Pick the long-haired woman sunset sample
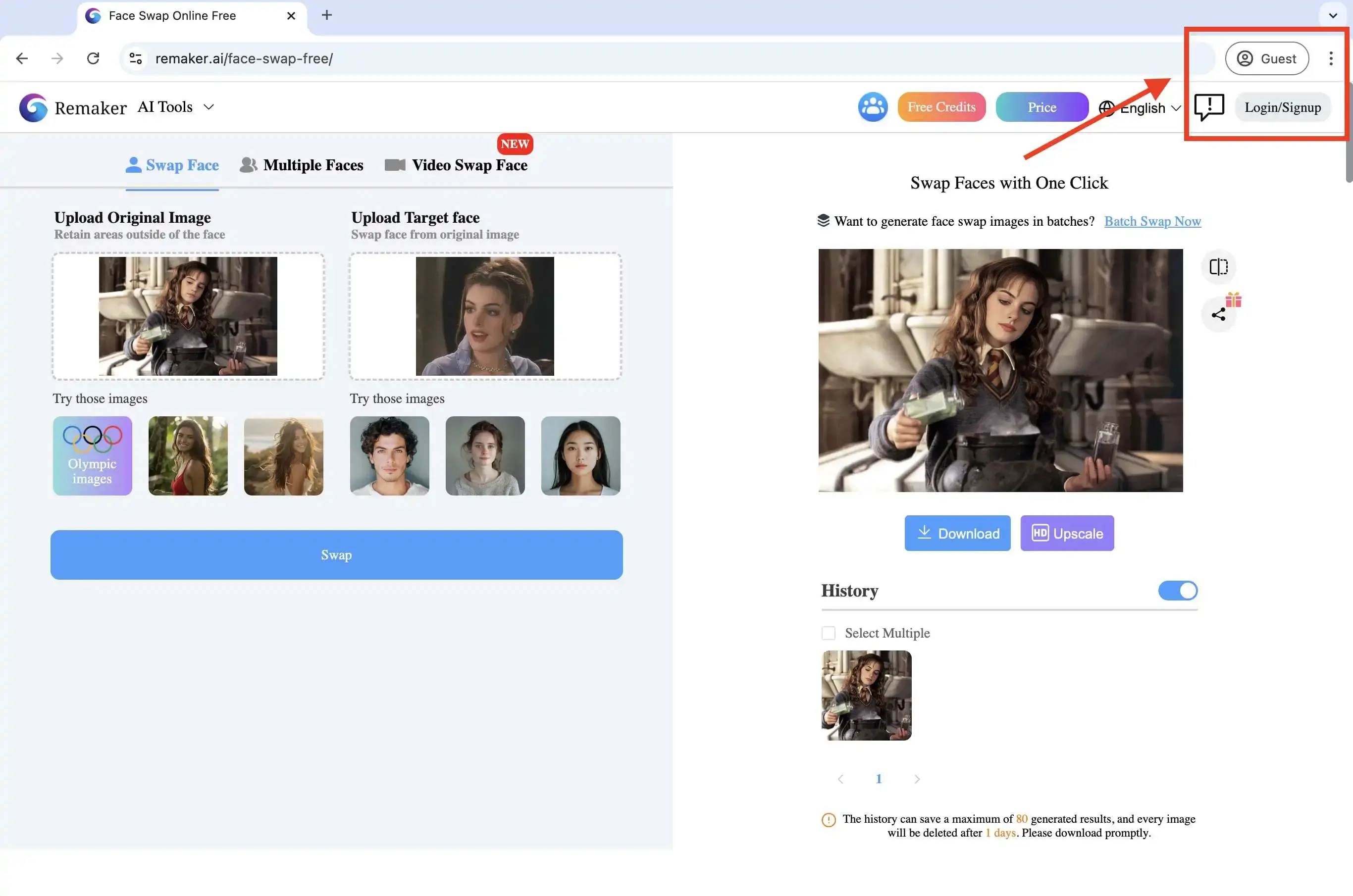The width and height of the screenshot is (1353, 896). [x=283, y=455]
